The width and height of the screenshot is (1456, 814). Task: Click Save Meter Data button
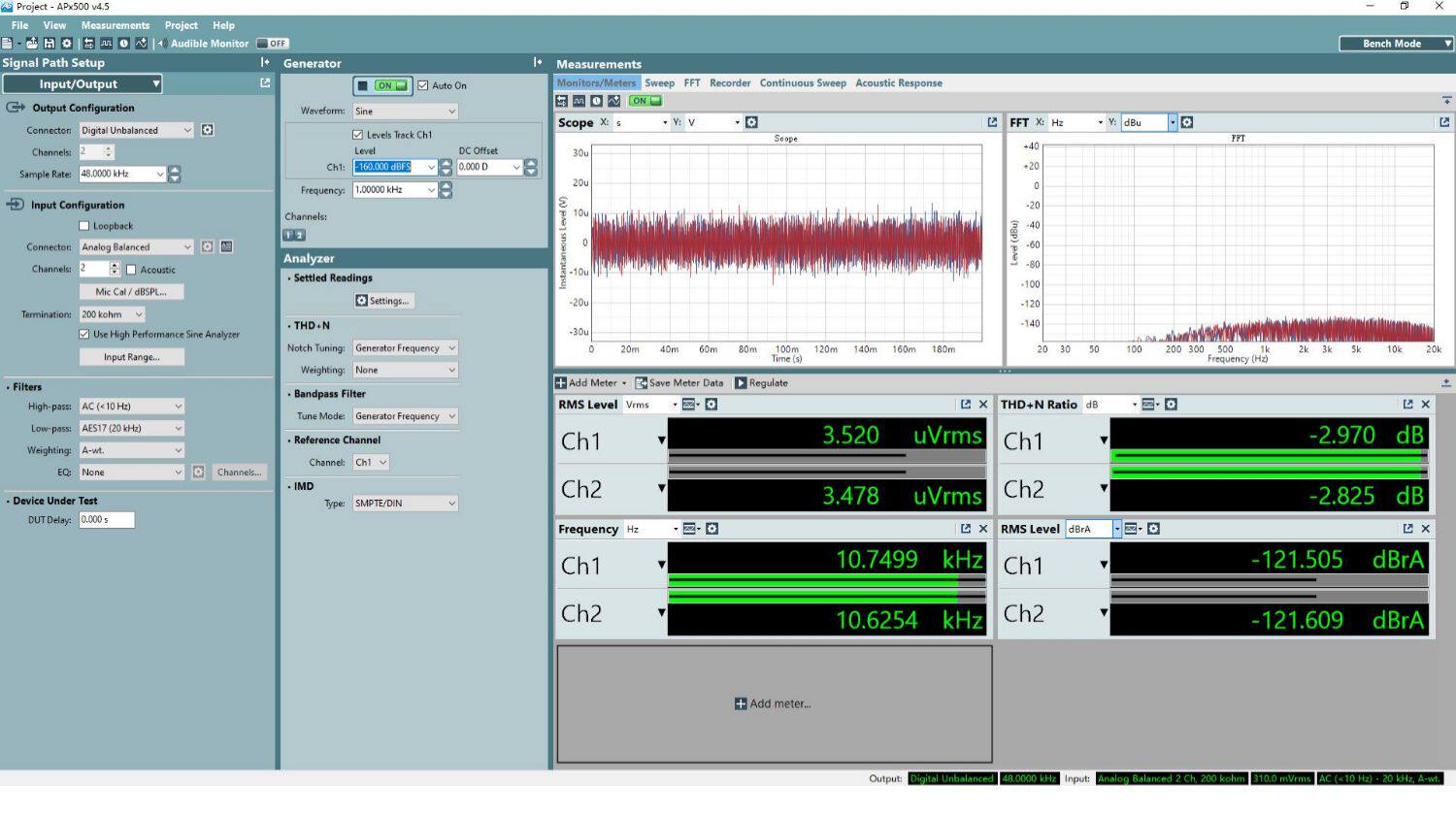click(x=679, y=383)
